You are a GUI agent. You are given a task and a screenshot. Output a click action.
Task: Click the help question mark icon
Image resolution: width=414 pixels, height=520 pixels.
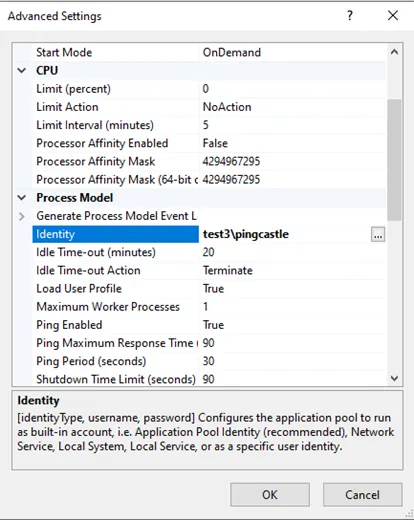click(x=350, y=15)
